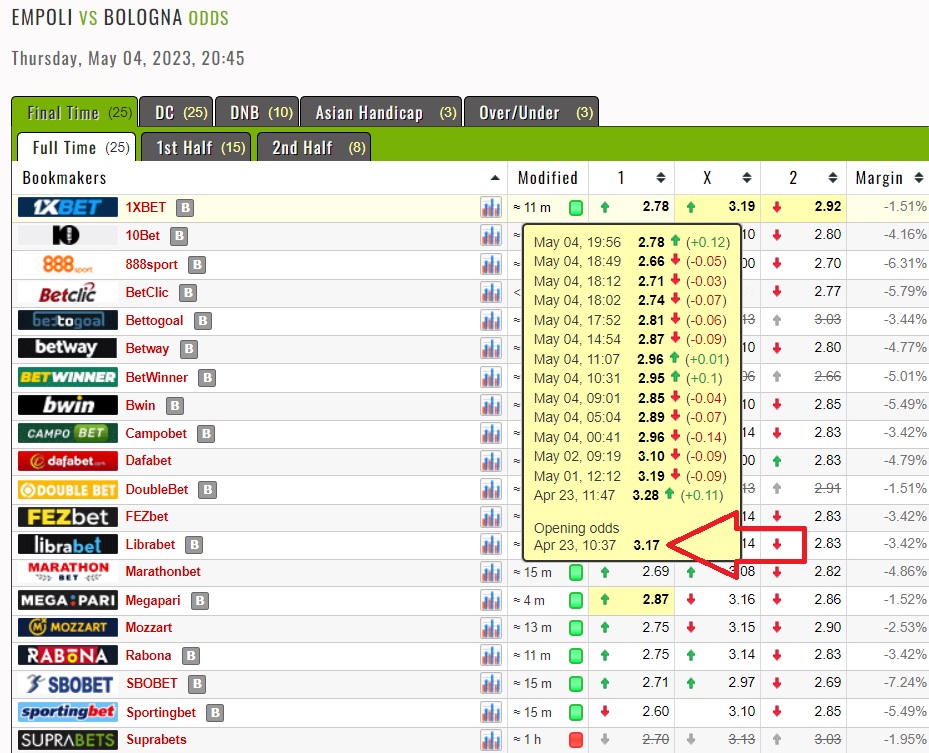
Task: Sort by the away win '2' column arrows
Action: click(x=832, y=178)
